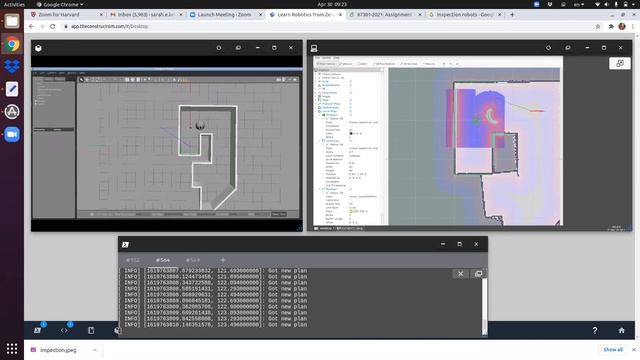The height and width of the screenshot is (360, 640).
Task: Select the arrow selection tool in Gazebo toolbar
Action: [x=81, y=80]
